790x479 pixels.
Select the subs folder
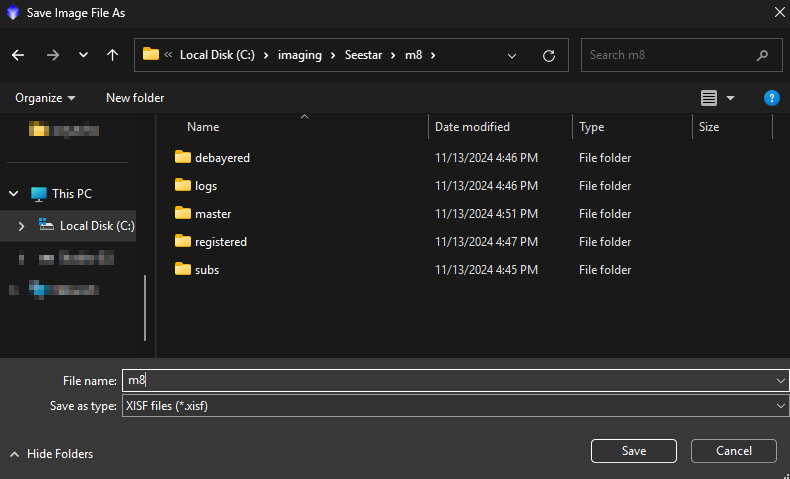[207, 270]
